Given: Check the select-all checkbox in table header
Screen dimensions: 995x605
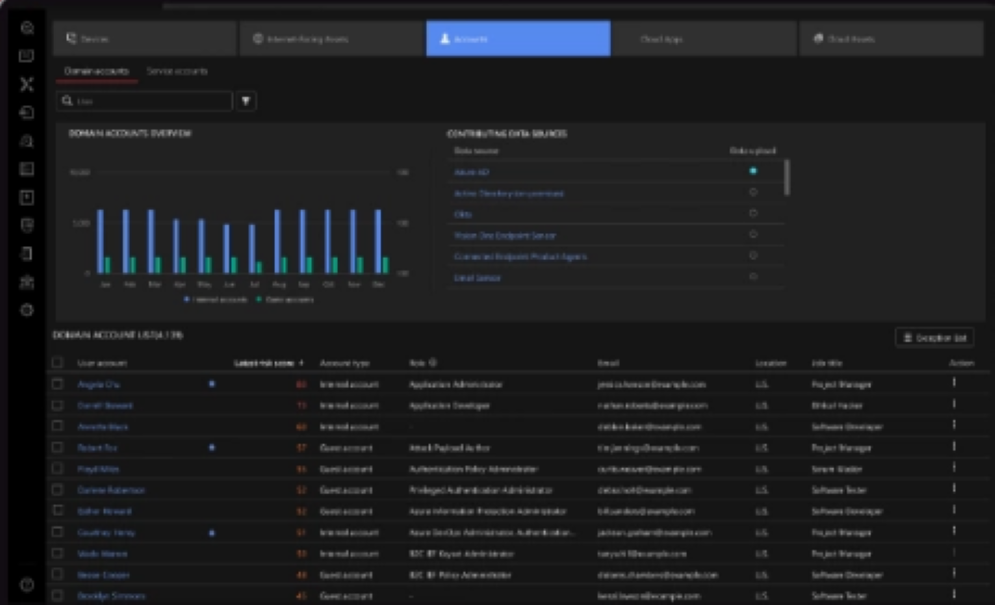Looking at the screenshot, I should (x=57, y=363).
